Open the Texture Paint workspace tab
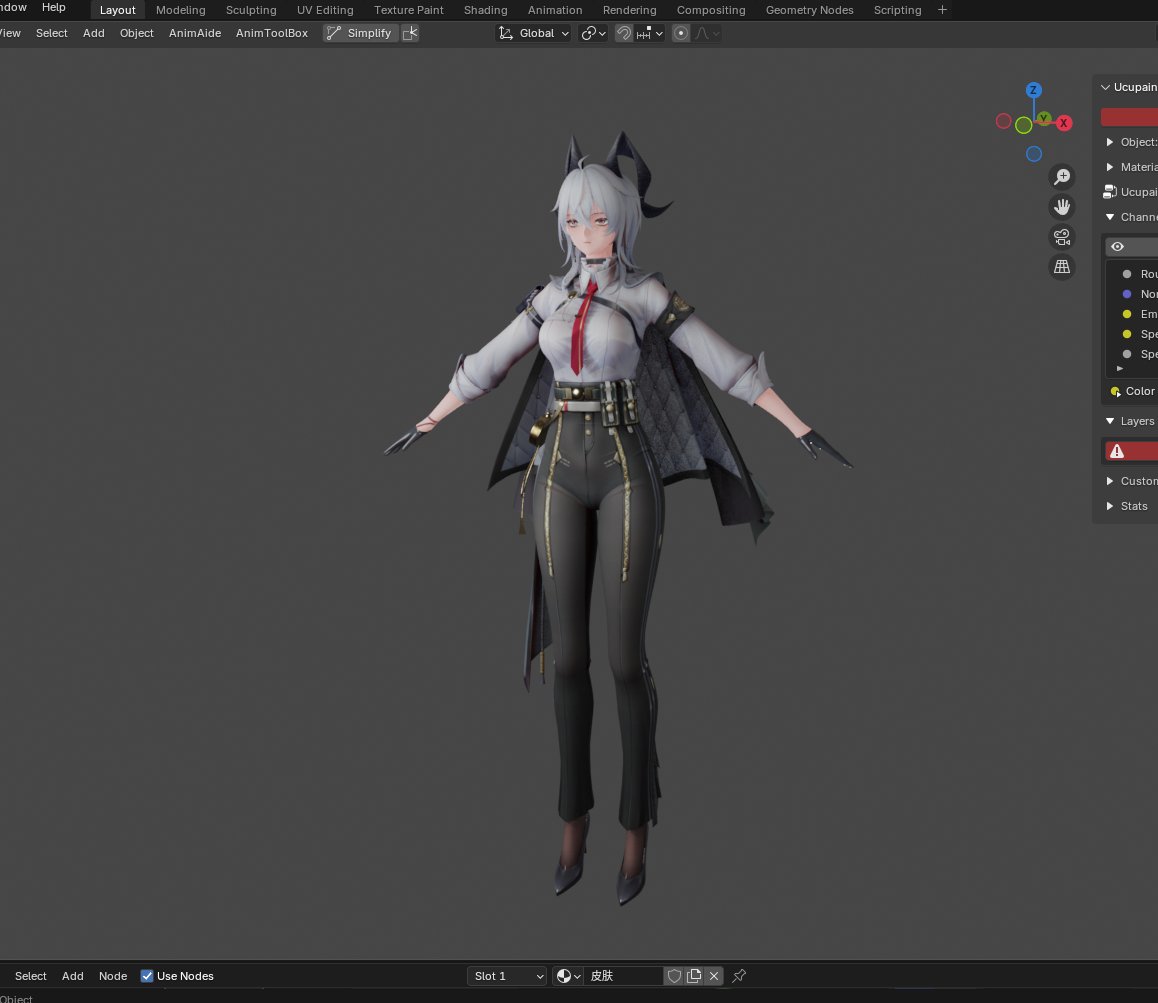Image resolution: width=1158 pixels, height=1003 pixels. coord(408,10)
